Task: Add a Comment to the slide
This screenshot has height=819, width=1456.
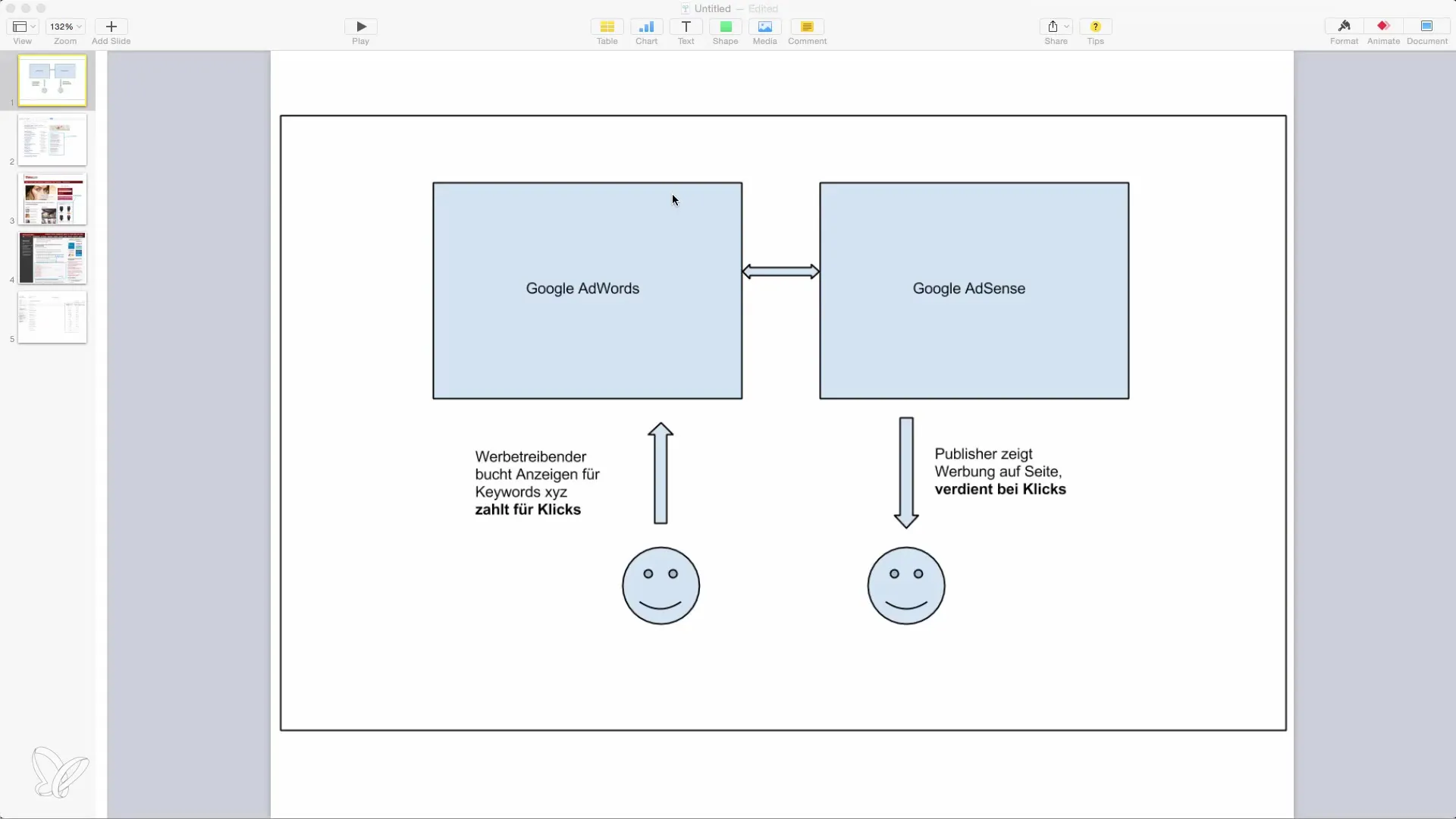Action: [807, 27]
